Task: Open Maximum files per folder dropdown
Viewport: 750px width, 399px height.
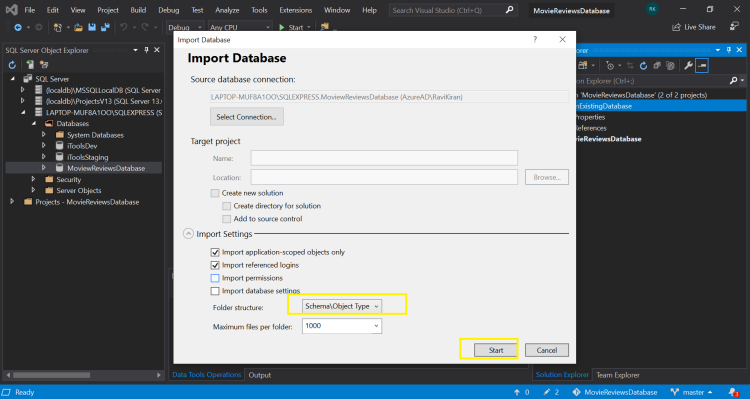Action: (x=342, y=326)
